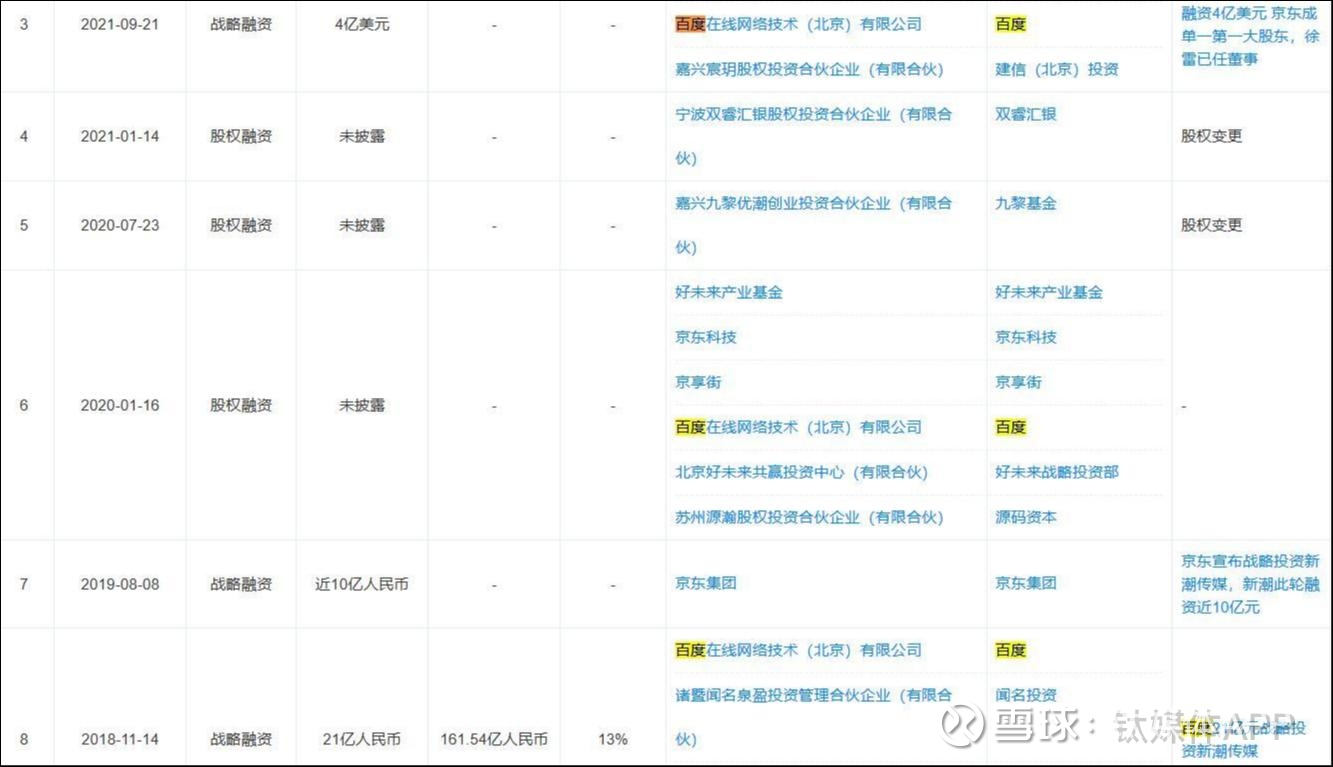Image resolution: width=1333 pixels, height=767 pixels.
Task: Click 好未来产业基金 in the investor column
Action: click(729, 292)
